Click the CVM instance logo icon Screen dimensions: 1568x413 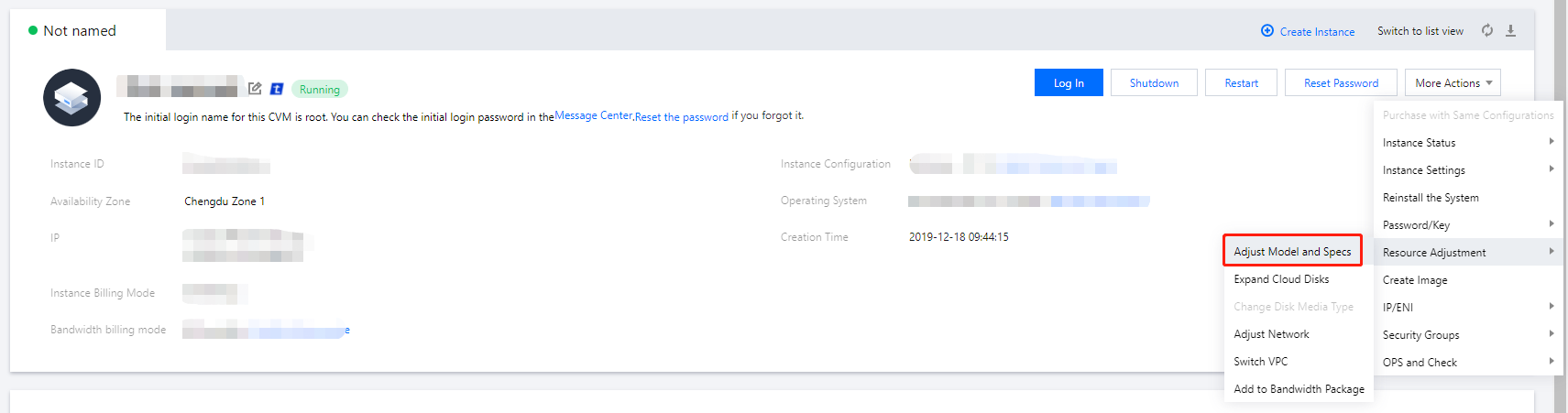(71, 97)
